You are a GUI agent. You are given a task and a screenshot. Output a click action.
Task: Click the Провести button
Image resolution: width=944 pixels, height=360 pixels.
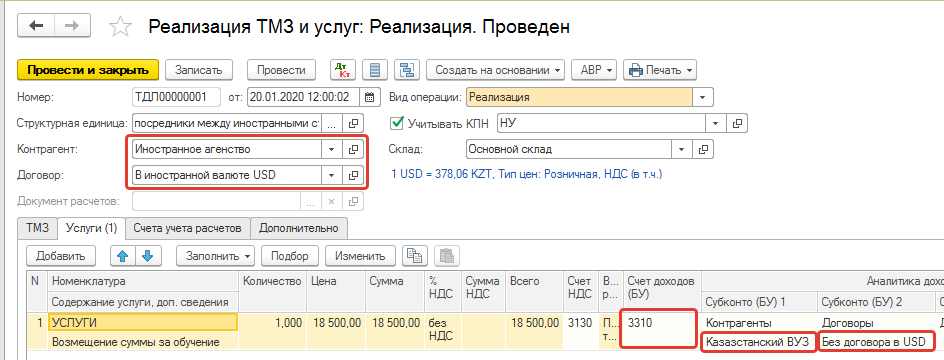[281, 70]
